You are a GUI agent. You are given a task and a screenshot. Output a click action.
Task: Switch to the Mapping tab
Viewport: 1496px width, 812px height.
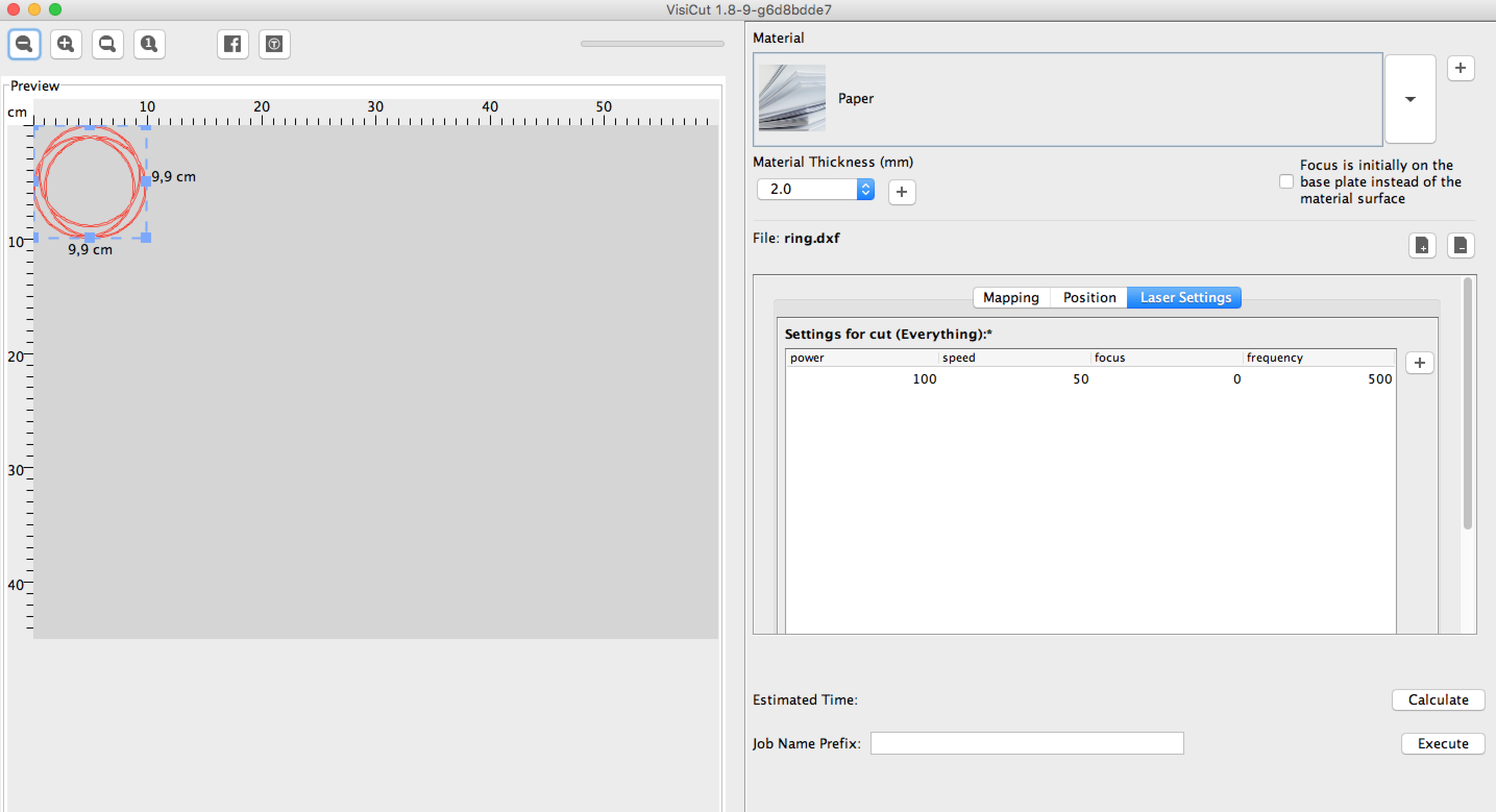click(x=1009, y=297)
